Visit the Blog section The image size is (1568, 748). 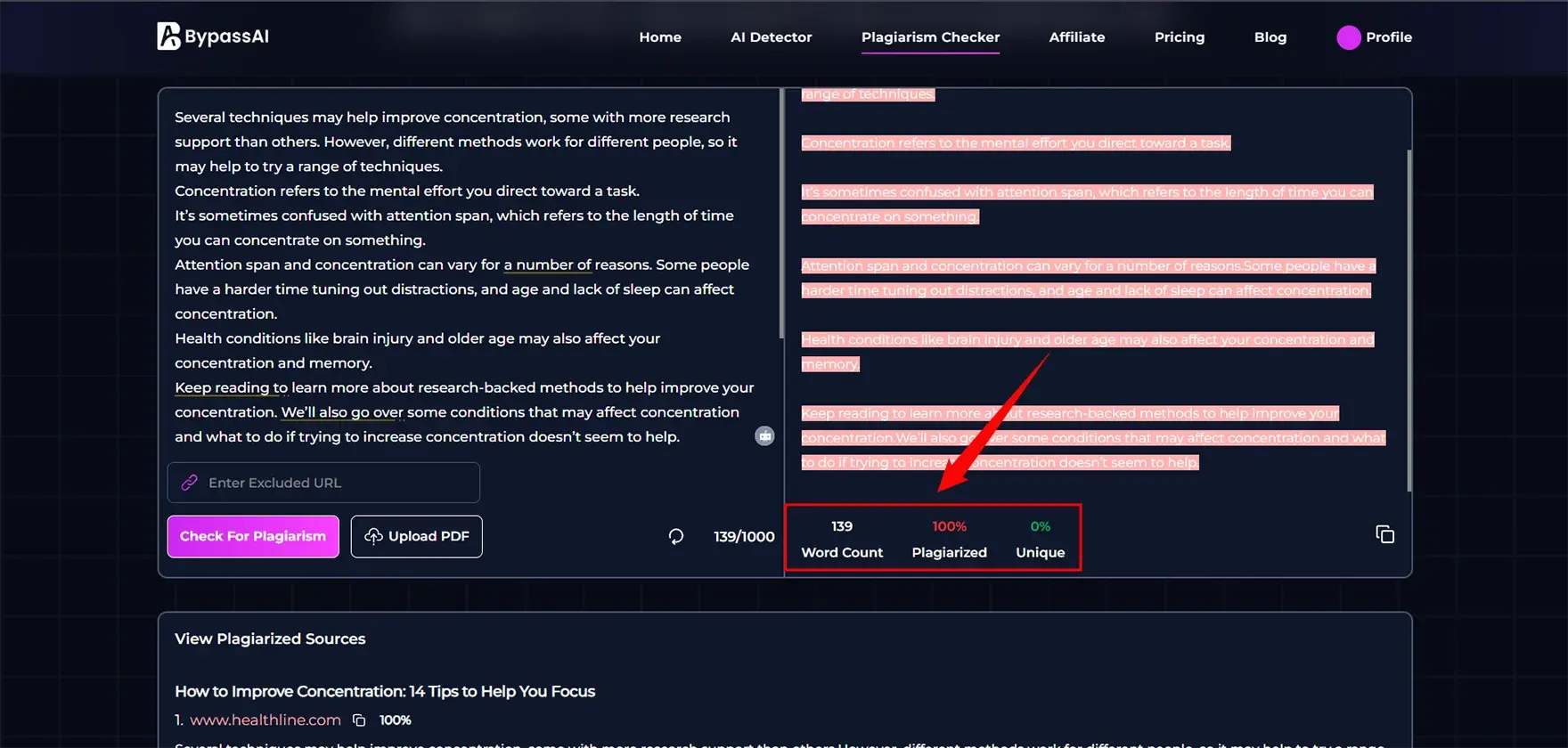click(1270, 37)
